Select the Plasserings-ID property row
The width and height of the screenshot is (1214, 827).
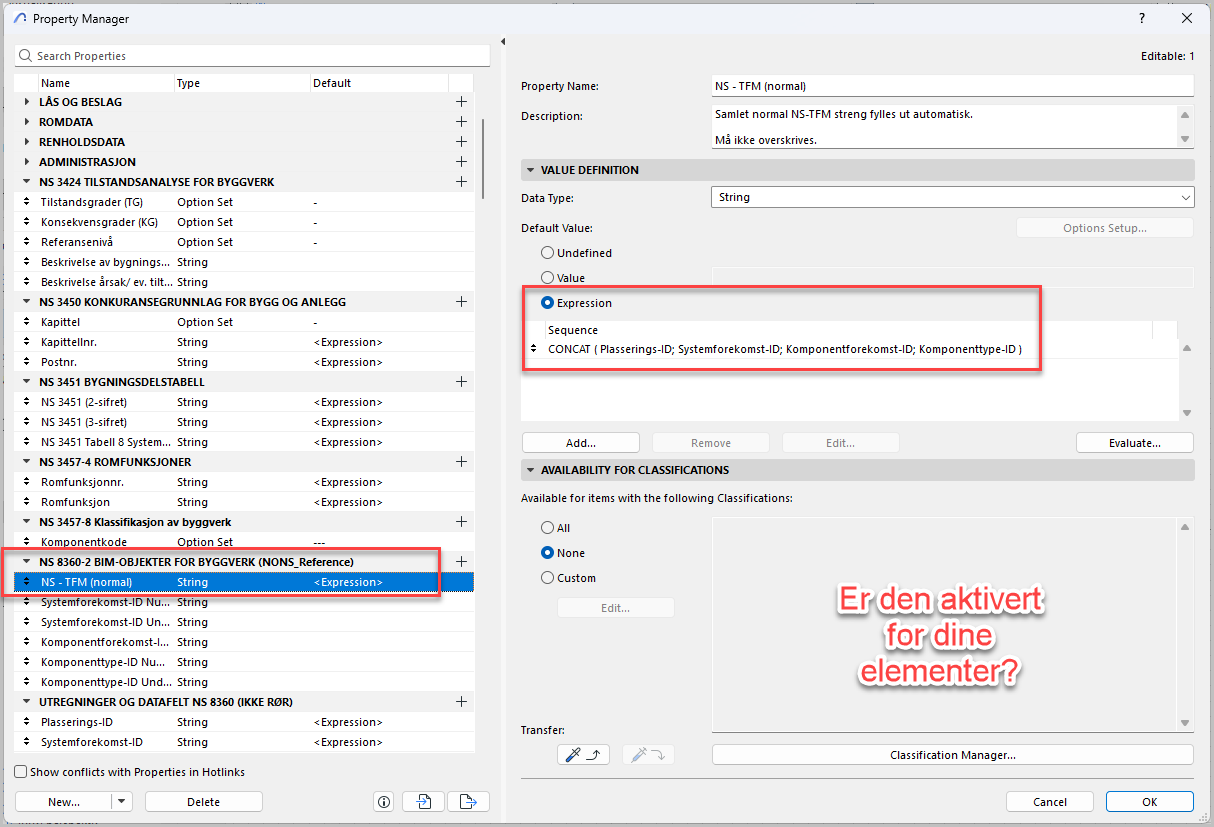click(77, 722)
